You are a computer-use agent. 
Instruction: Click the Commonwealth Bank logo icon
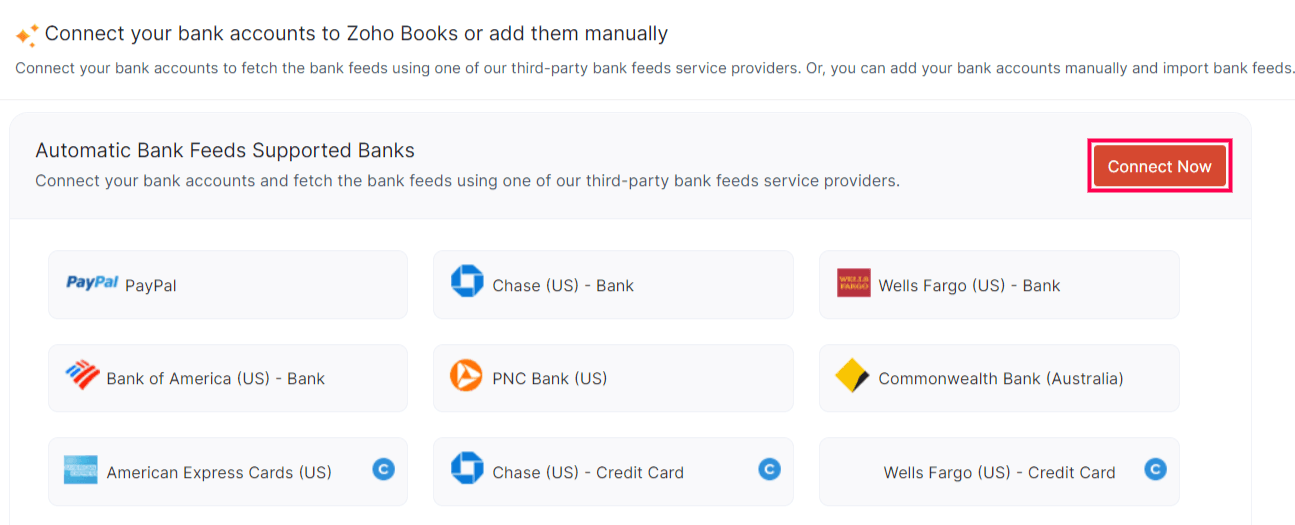tap(852, 377)
